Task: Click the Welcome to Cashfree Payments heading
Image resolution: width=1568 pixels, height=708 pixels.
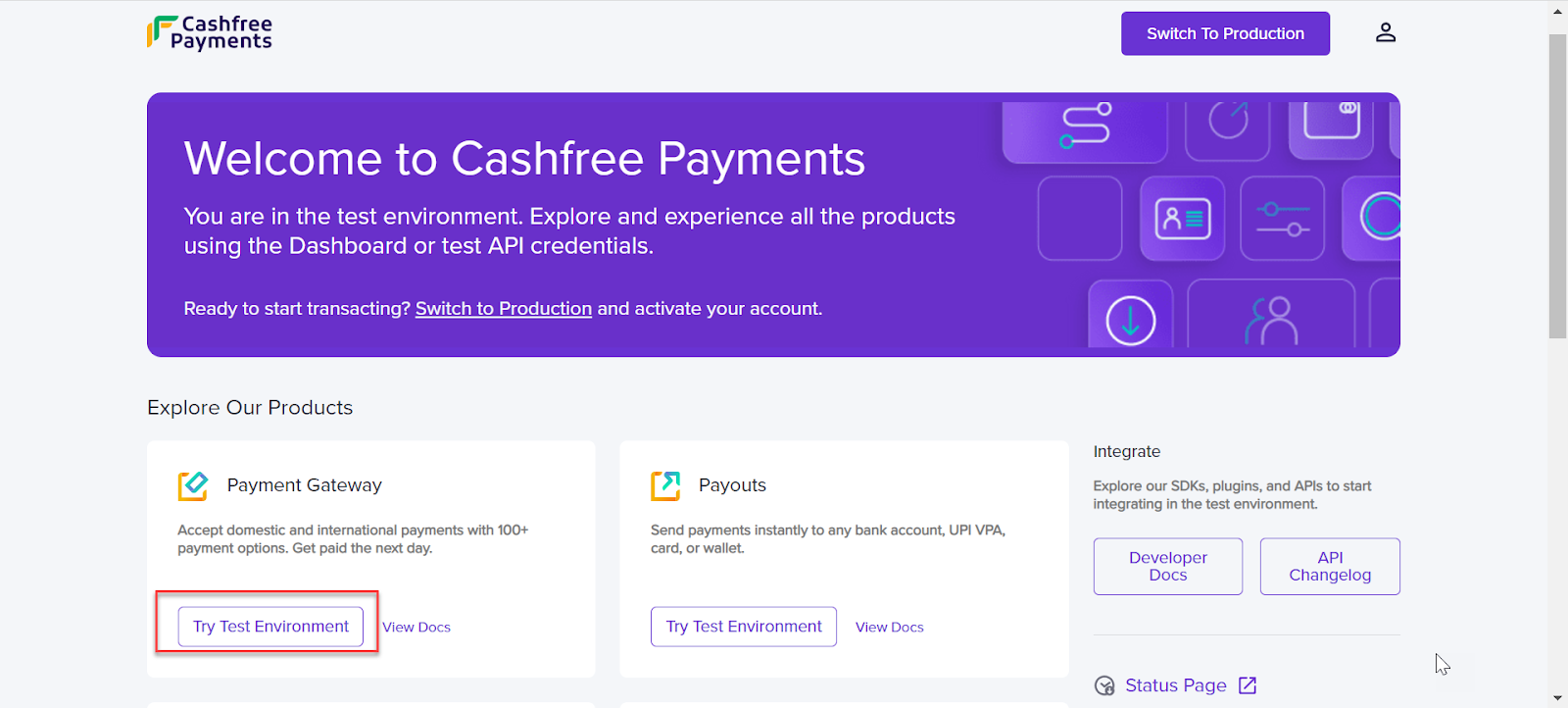Action: [524, 159]
